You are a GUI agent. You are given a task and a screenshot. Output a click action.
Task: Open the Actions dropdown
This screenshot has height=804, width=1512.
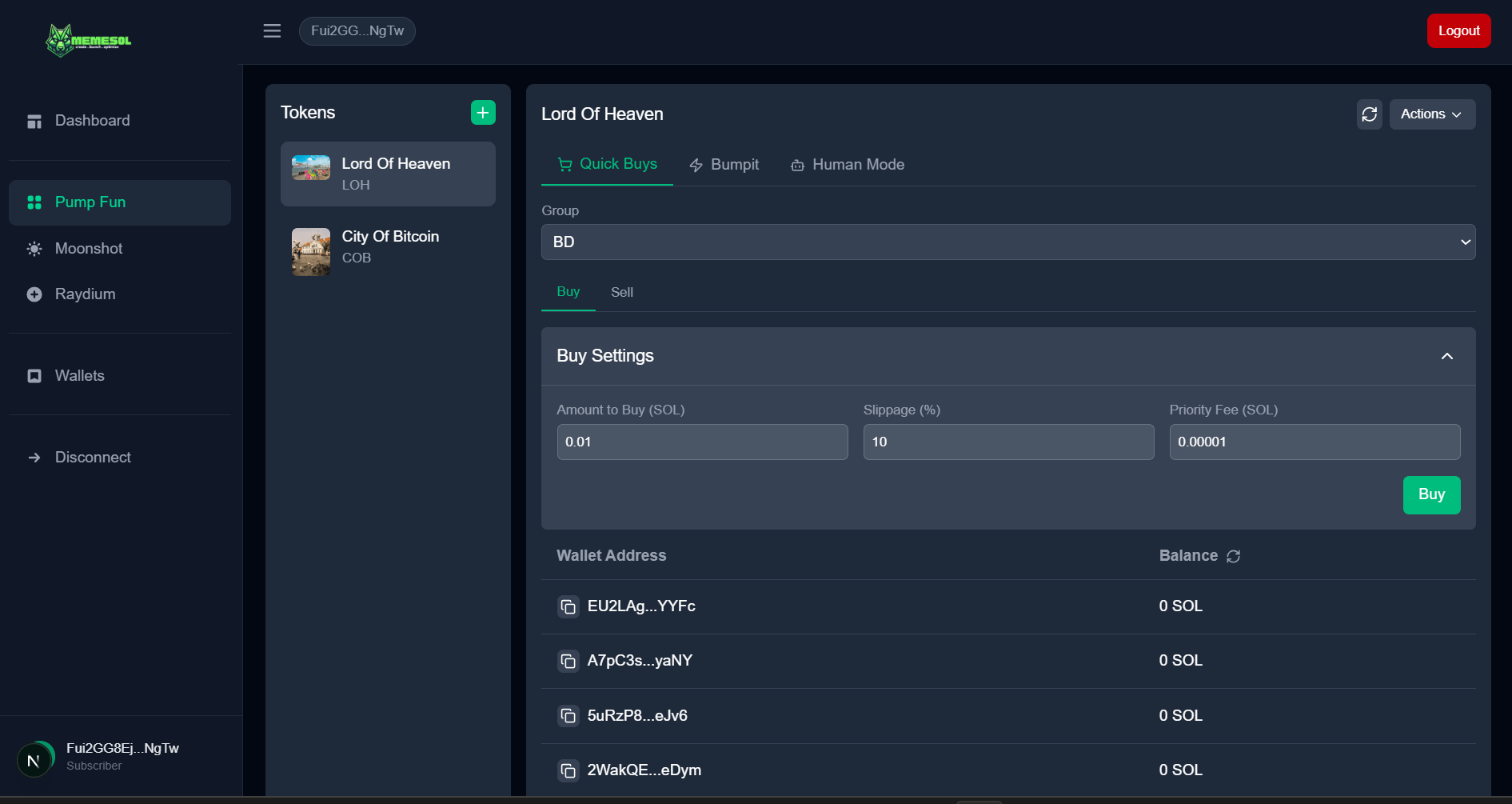(x=1432, y=114)
